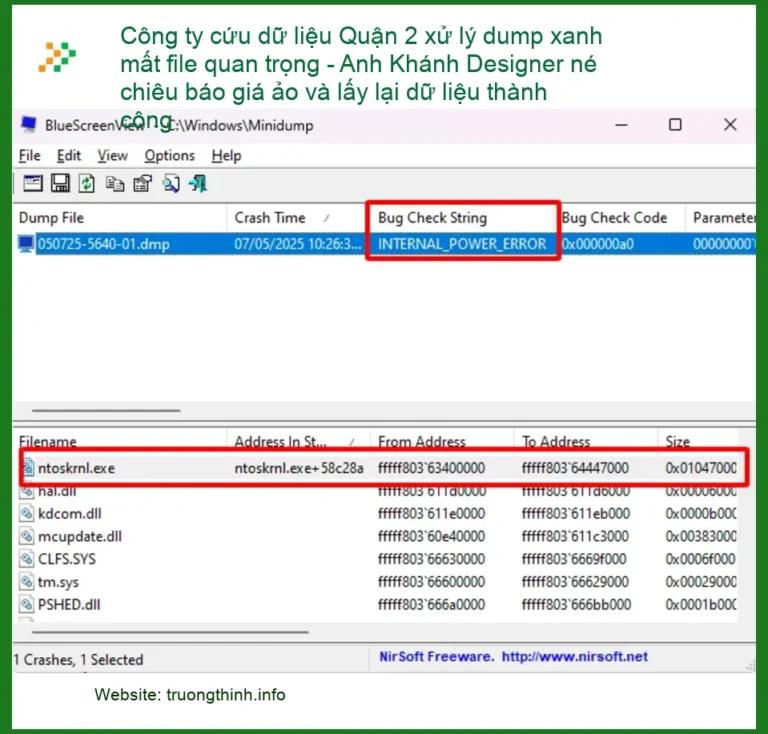Viewport: 768px width, 734px height.
Task: Sort by the Dump File column header
Action: [x=120, y=217]
